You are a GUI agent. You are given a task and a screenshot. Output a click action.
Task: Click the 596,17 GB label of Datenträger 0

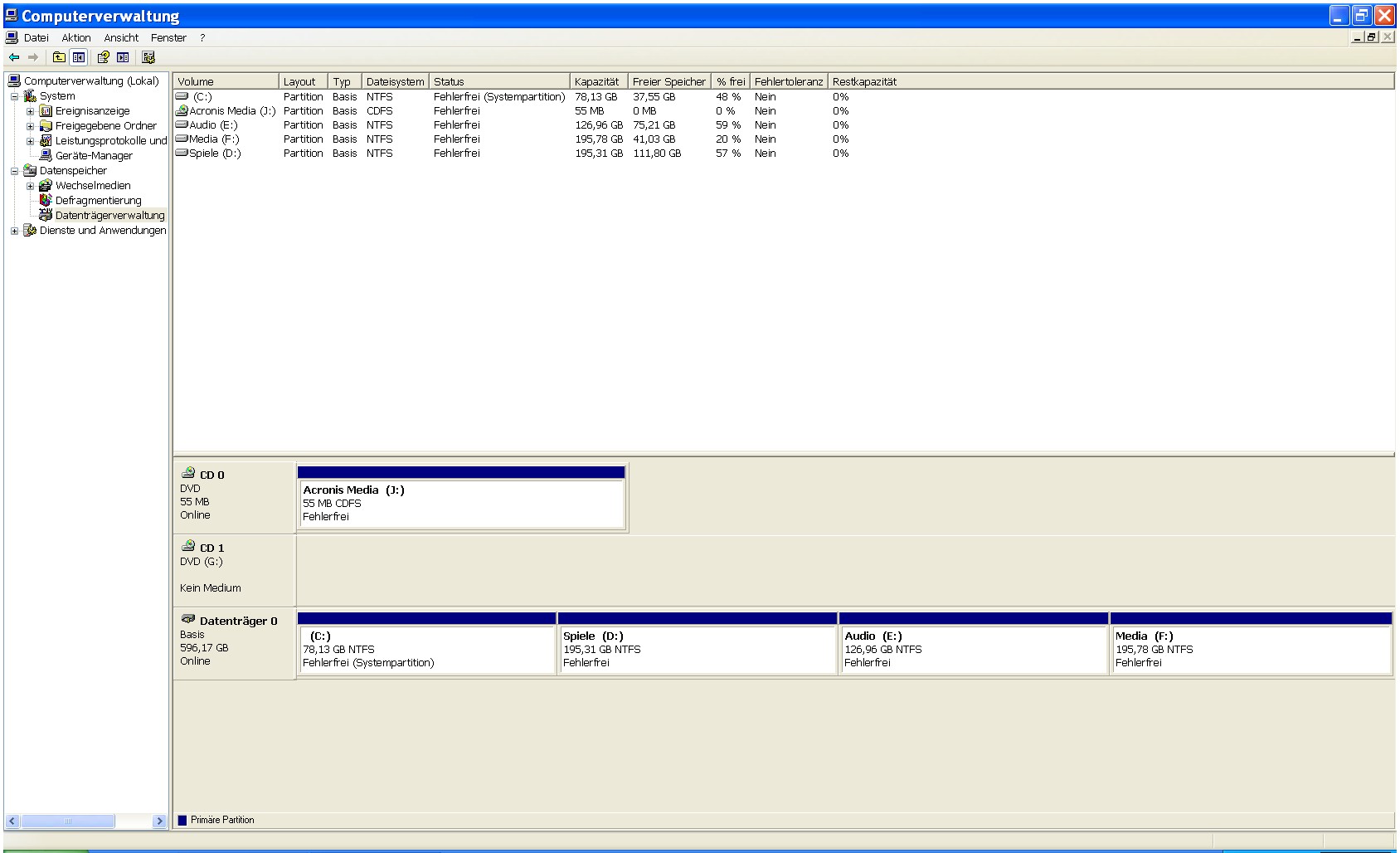click(204, 647)
